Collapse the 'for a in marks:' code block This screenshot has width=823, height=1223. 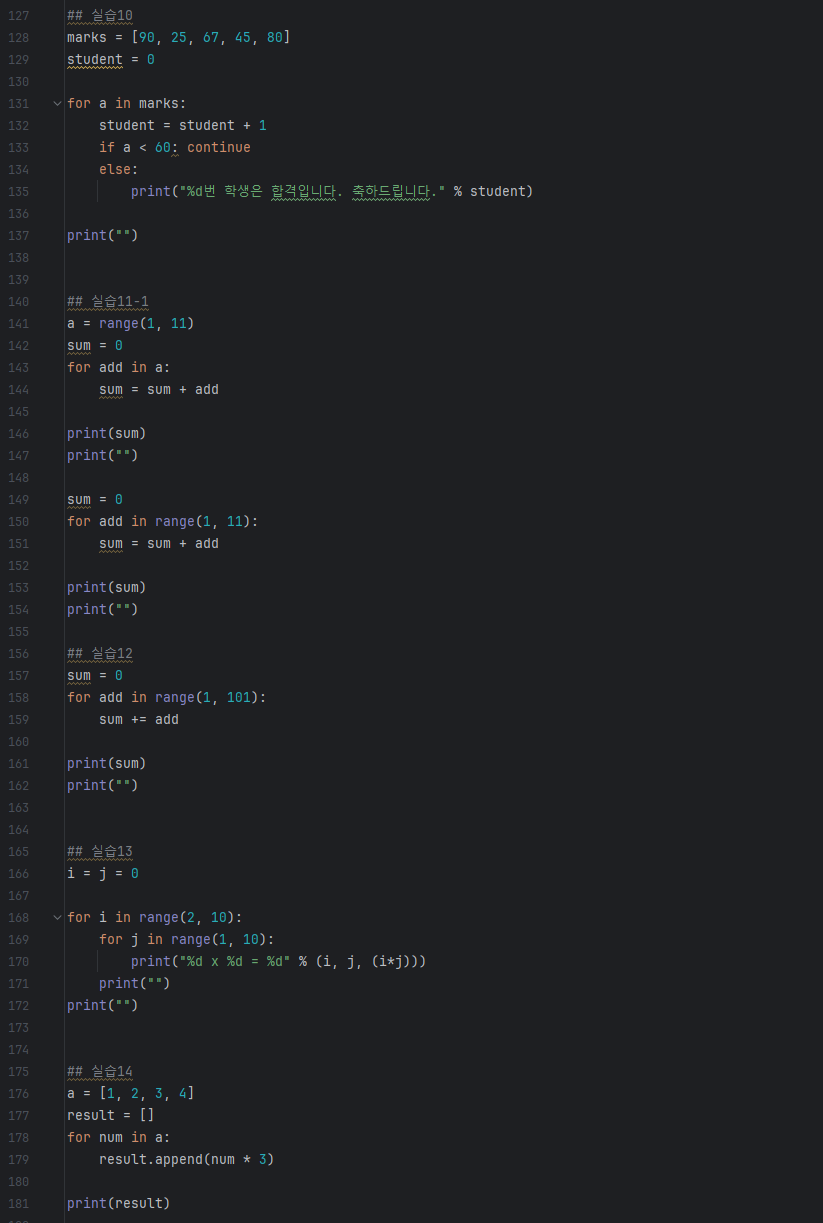point(57,103)
